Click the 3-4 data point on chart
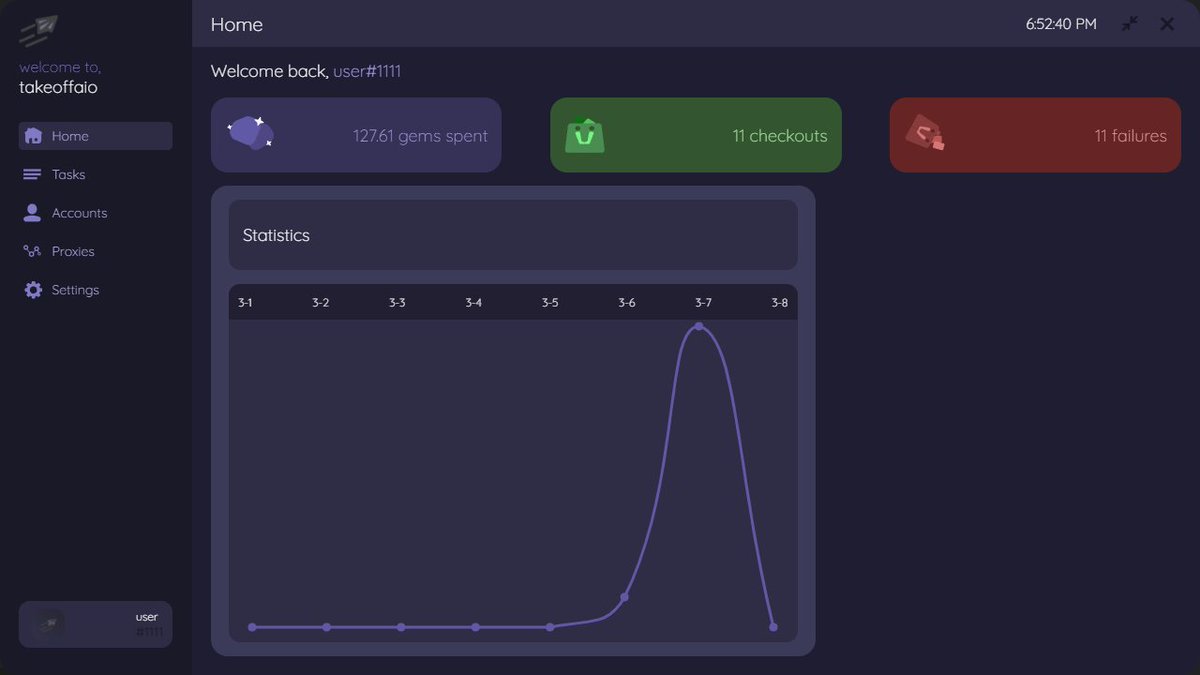 pyautogui.click(x=475, y=627)
